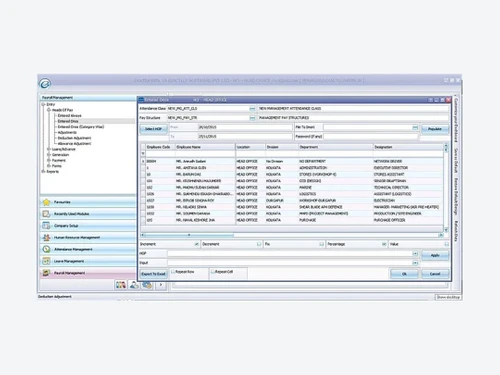
Task: Open the Favourites navigation group
Action: pyautogui.click(x=88, y=202)
